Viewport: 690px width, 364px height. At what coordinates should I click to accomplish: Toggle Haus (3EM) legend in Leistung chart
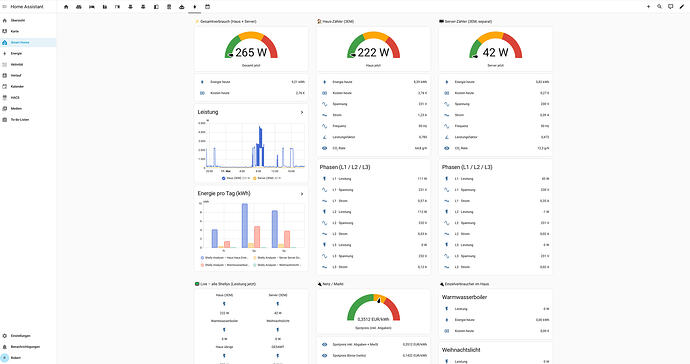click(236, 178)
